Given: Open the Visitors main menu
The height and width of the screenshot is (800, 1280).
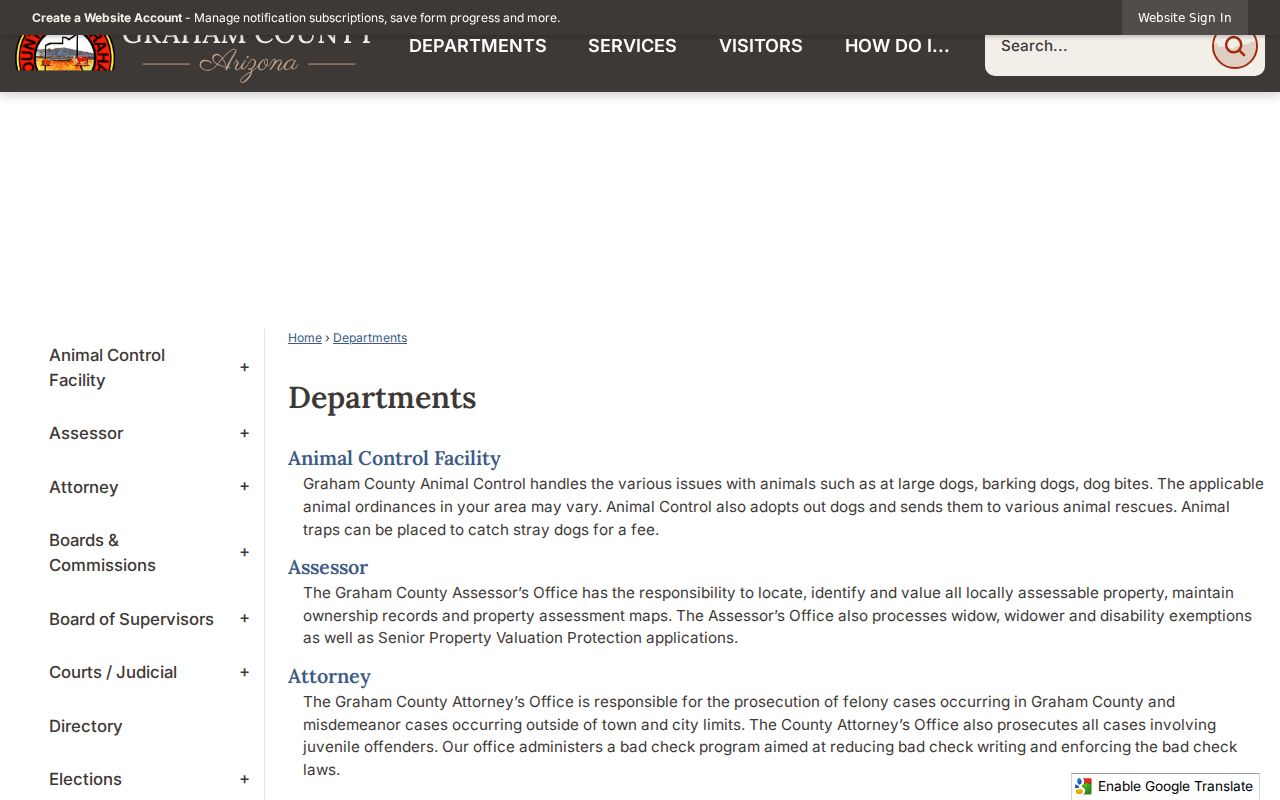Looking at the screenshot, I should click(x=761, y=46).
